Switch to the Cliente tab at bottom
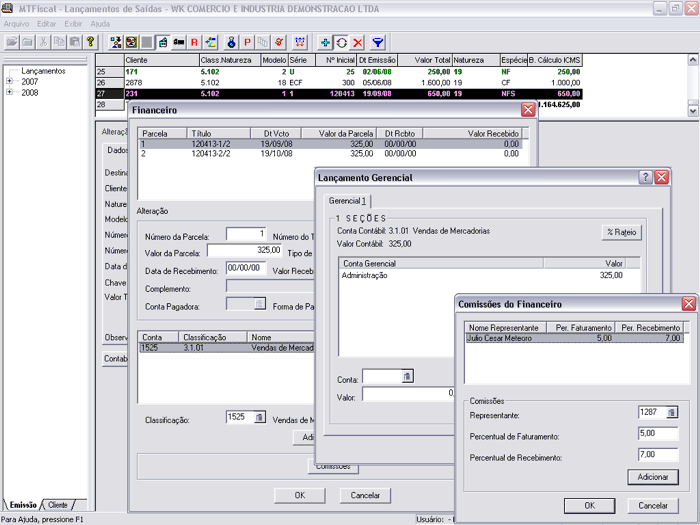This screenshot has width=700, height=525. pyautogui.click(x=58, y=505)
